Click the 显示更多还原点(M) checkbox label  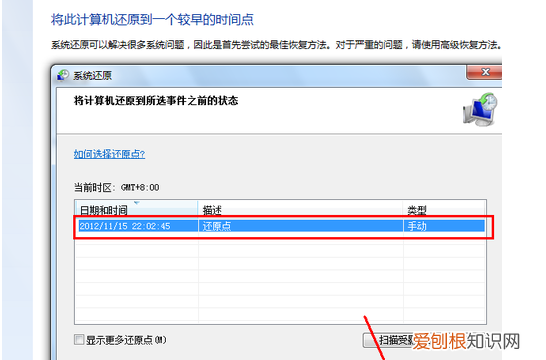click(x=126, y=340)
